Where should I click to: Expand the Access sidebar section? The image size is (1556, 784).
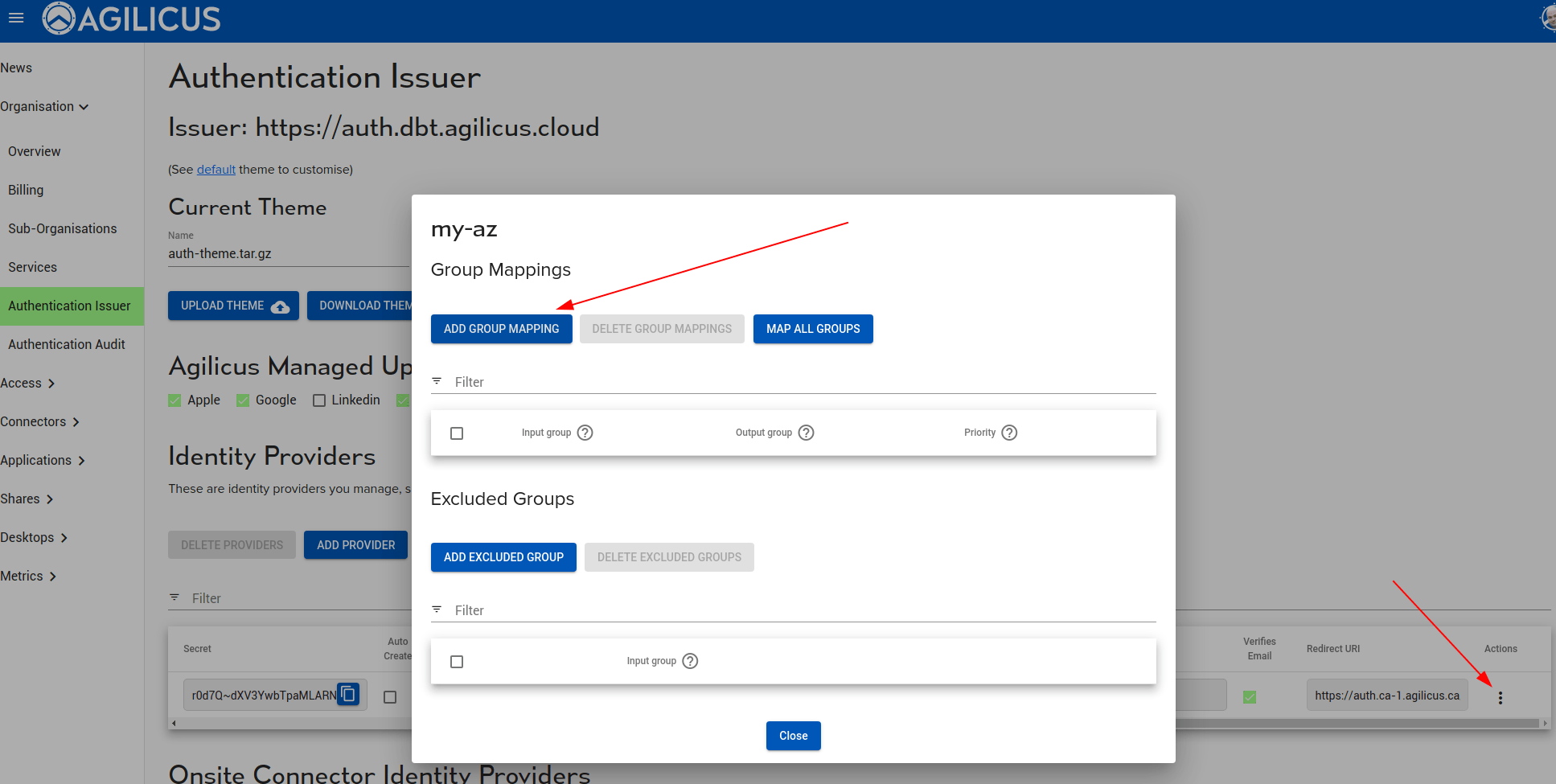28,384
